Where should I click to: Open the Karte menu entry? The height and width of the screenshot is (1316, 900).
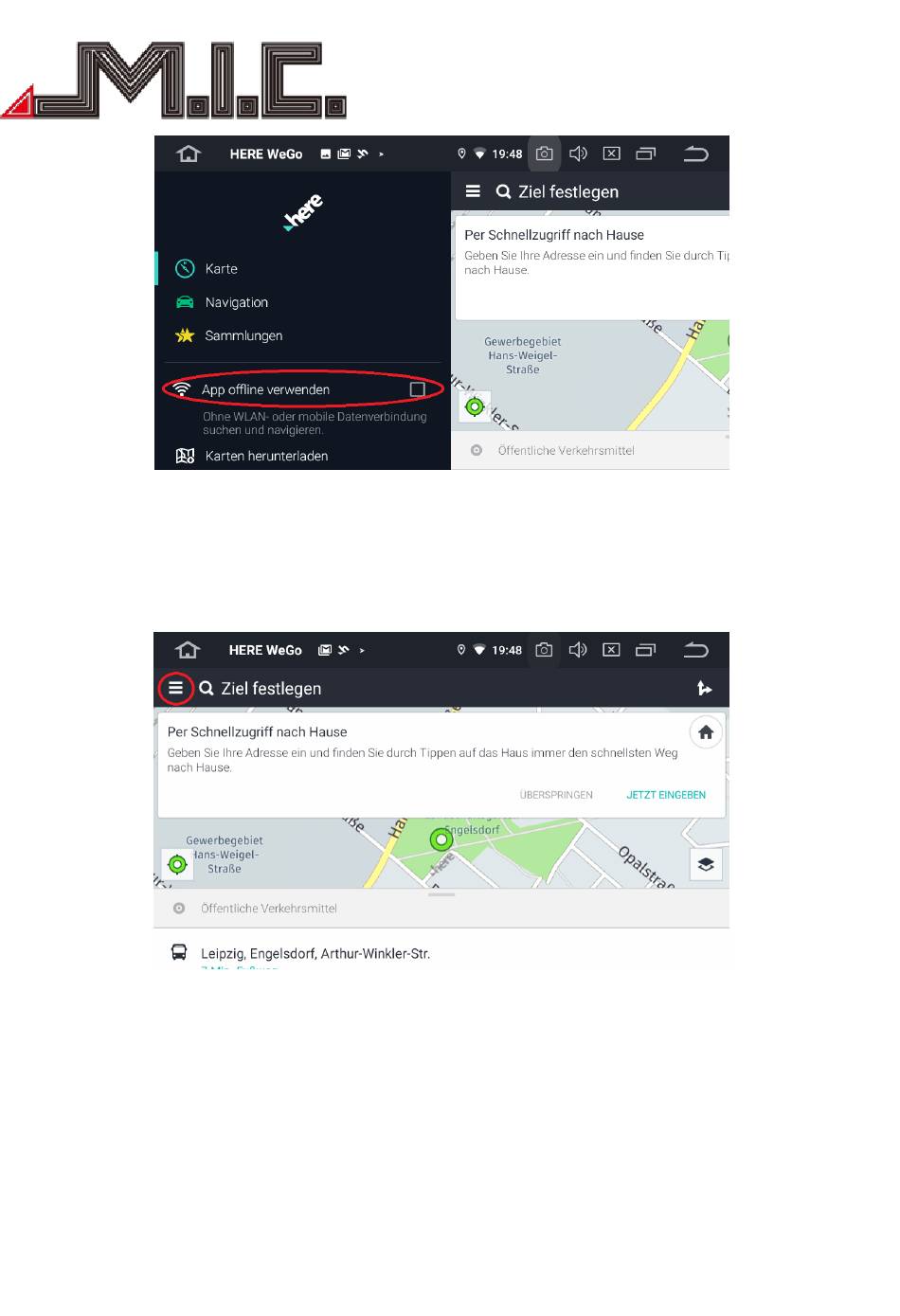click(x=222, y=269)
